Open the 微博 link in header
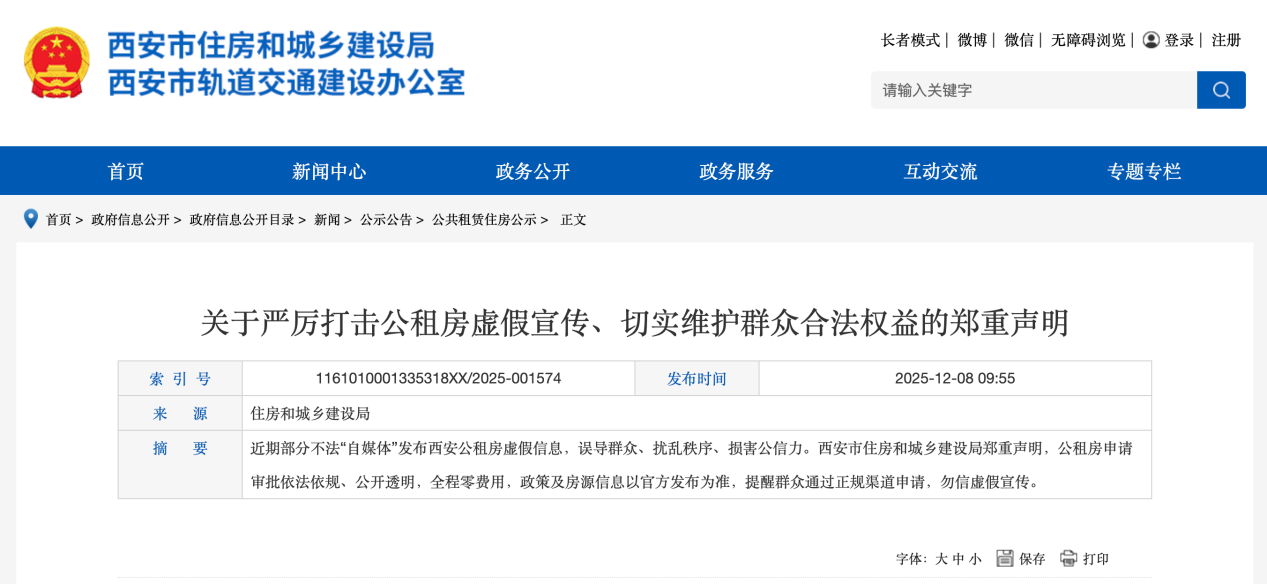The image size is (1267, 584). pyautogui.click(x=972, y=40)
